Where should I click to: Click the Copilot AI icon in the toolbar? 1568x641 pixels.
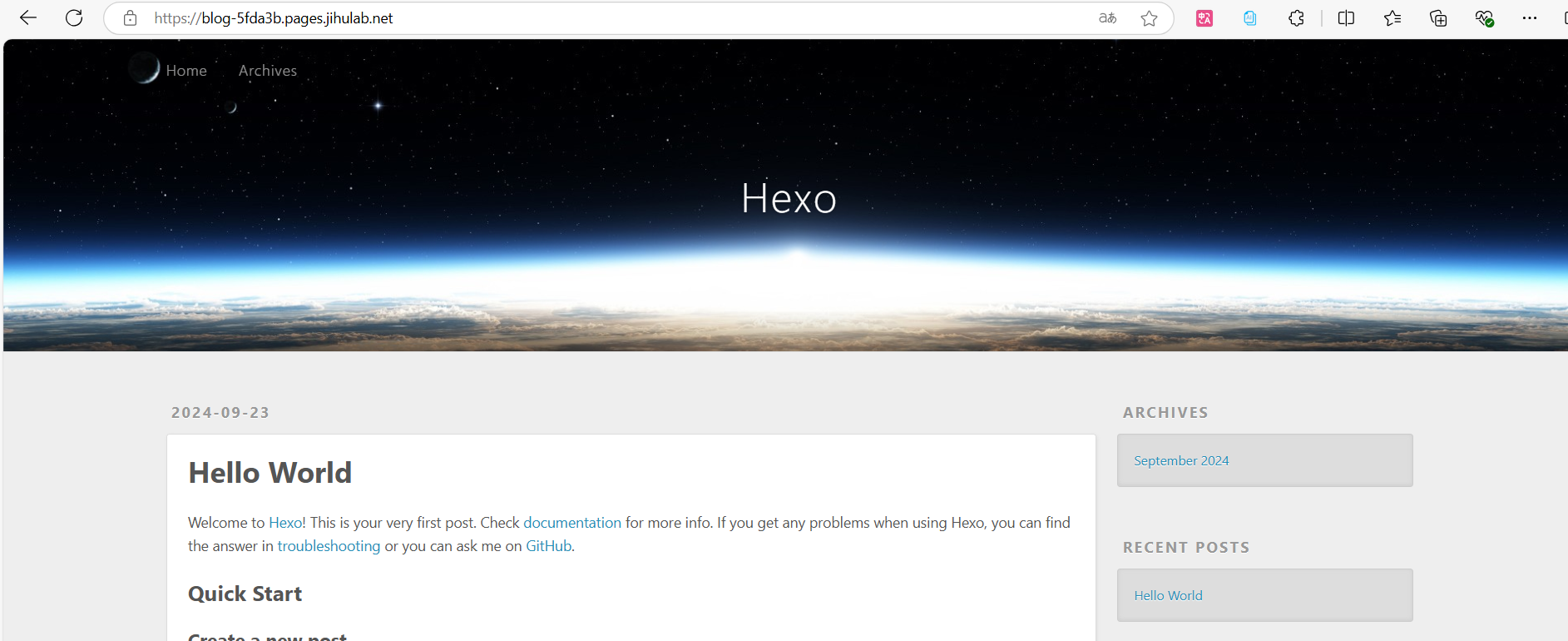[x=1249, y=17]
